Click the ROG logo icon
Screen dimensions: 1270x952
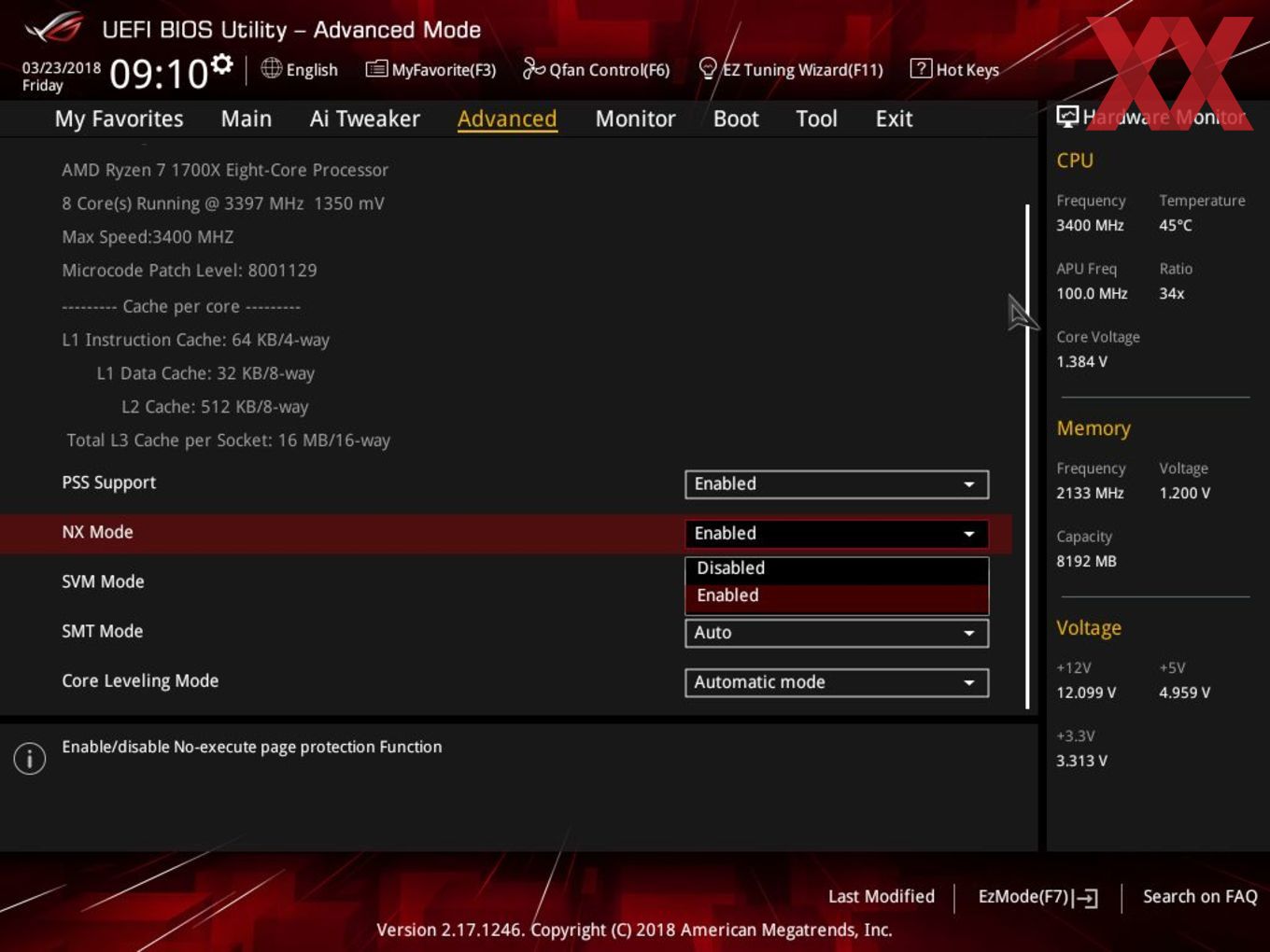pyautogui.click(x=54, y=28)
